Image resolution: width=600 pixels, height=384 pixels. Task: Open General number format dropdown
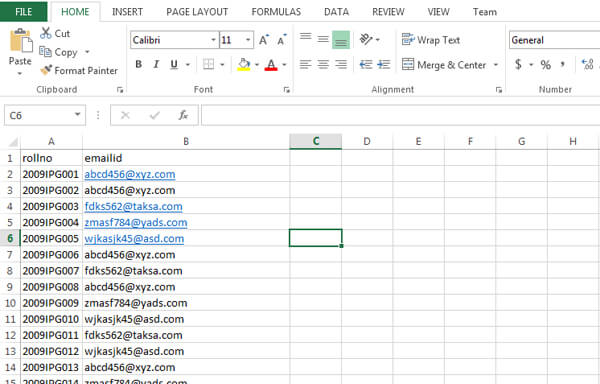(555, 40)
